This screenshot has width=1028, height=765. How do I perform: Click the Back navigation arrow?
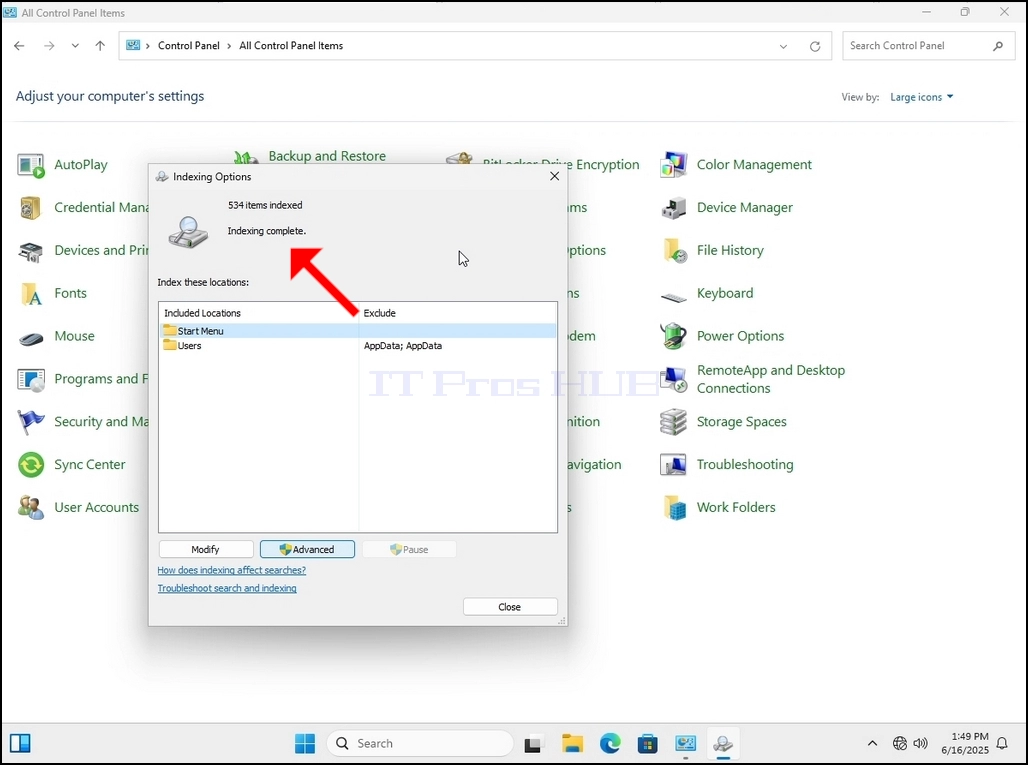(20, 46)
